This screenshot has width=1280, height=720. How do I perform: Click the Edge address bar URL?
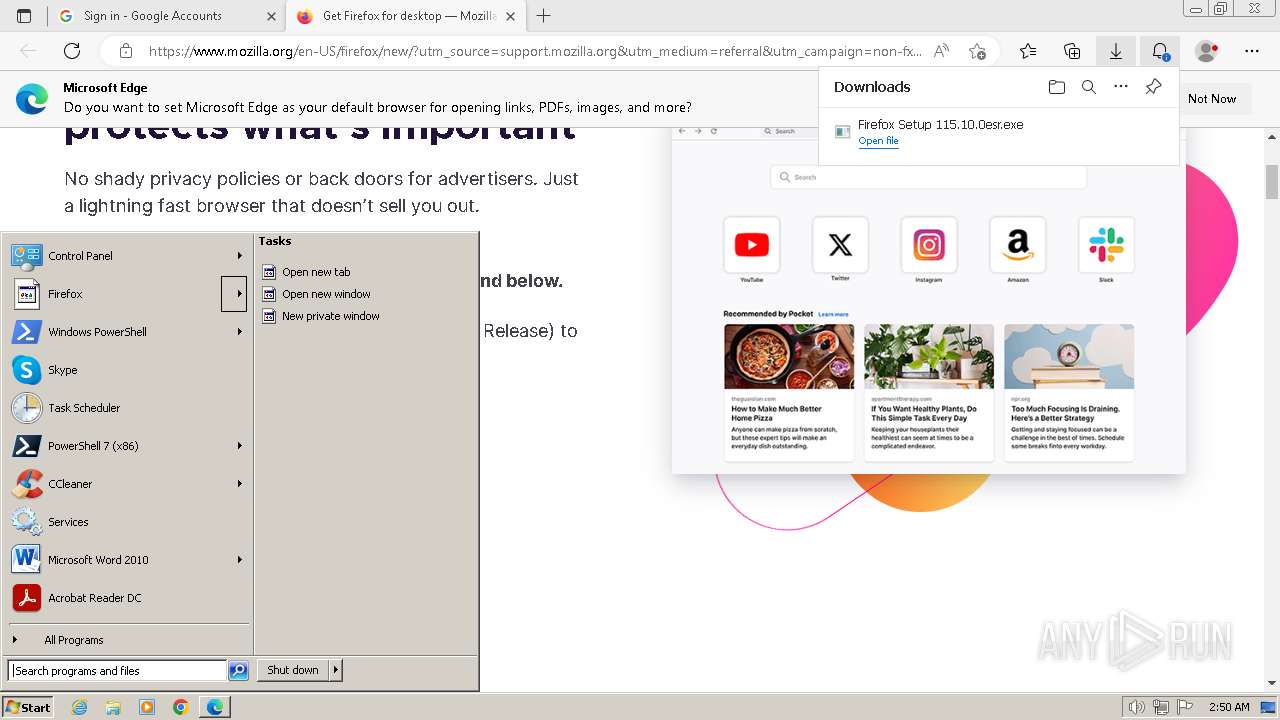pos(535,51)
